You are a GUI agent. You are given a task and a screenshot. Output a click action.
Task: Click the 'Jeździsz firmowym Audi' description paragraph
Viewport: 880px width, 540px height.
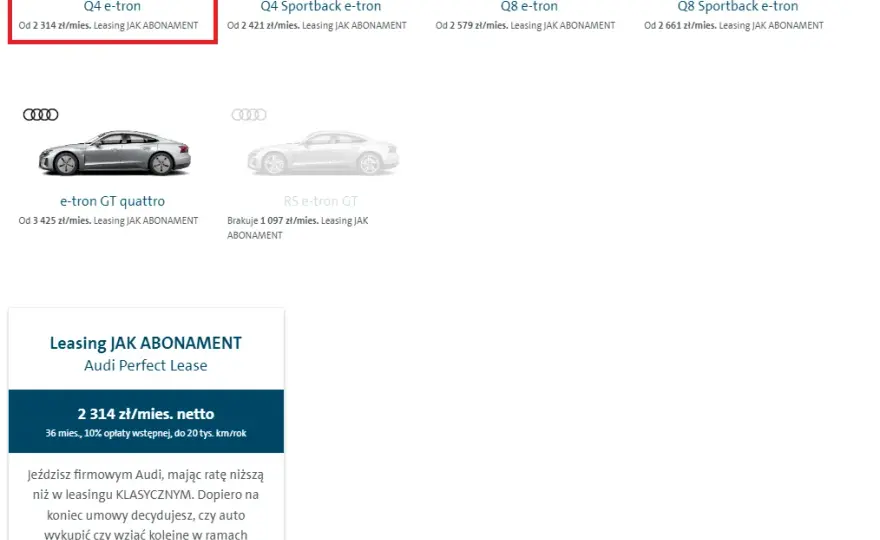[x=146, y=504]
